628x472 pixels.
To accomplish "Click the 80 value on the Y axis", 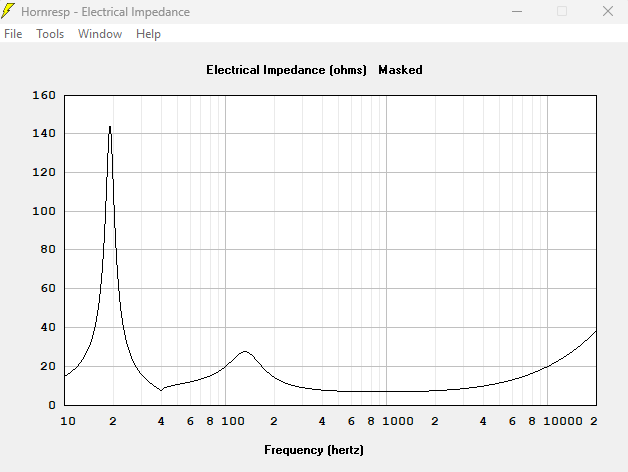I will point(48,249).
